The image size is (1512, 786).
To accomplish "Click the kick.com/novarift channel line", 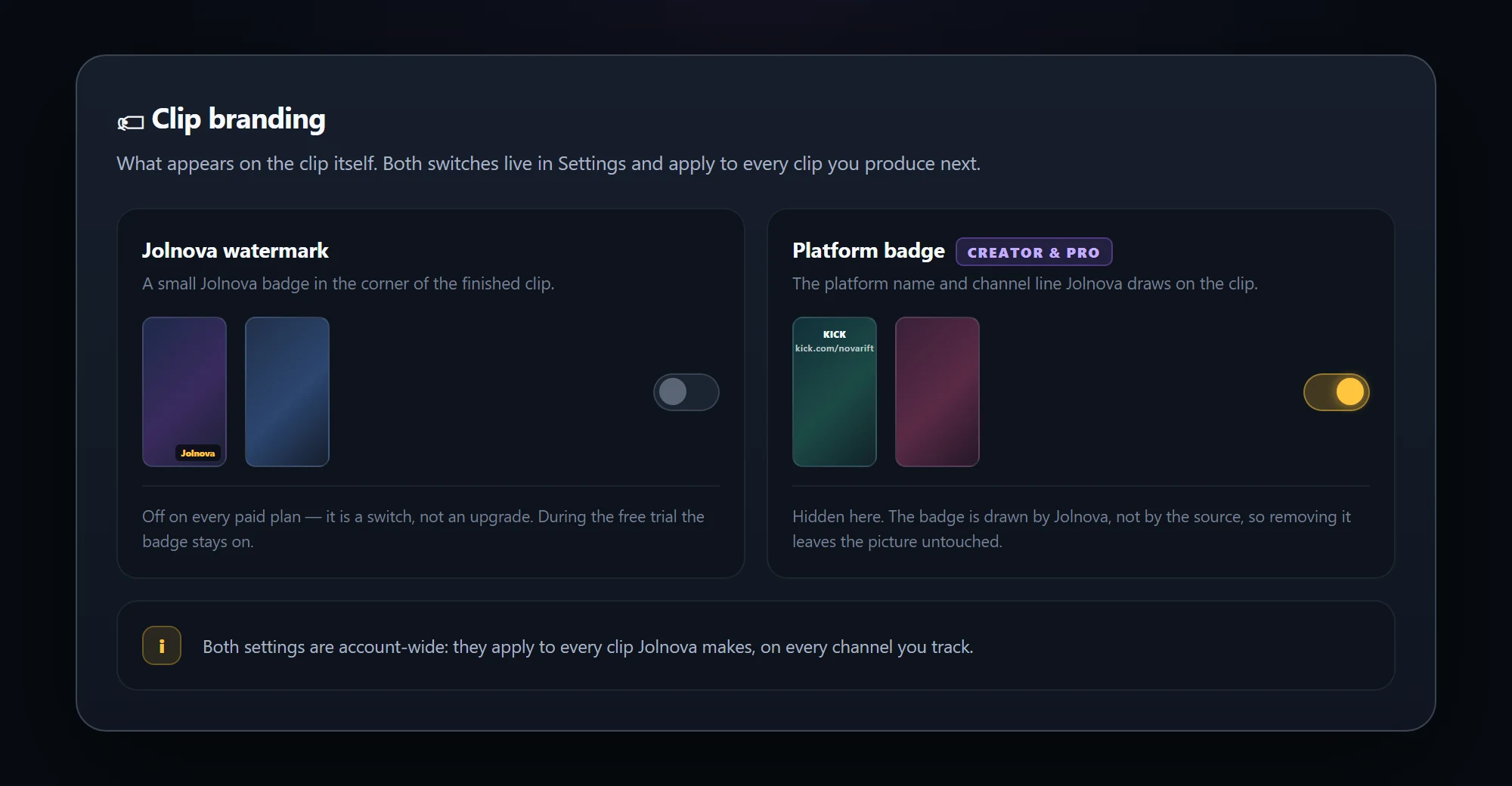I will click(x=835, y=348).
